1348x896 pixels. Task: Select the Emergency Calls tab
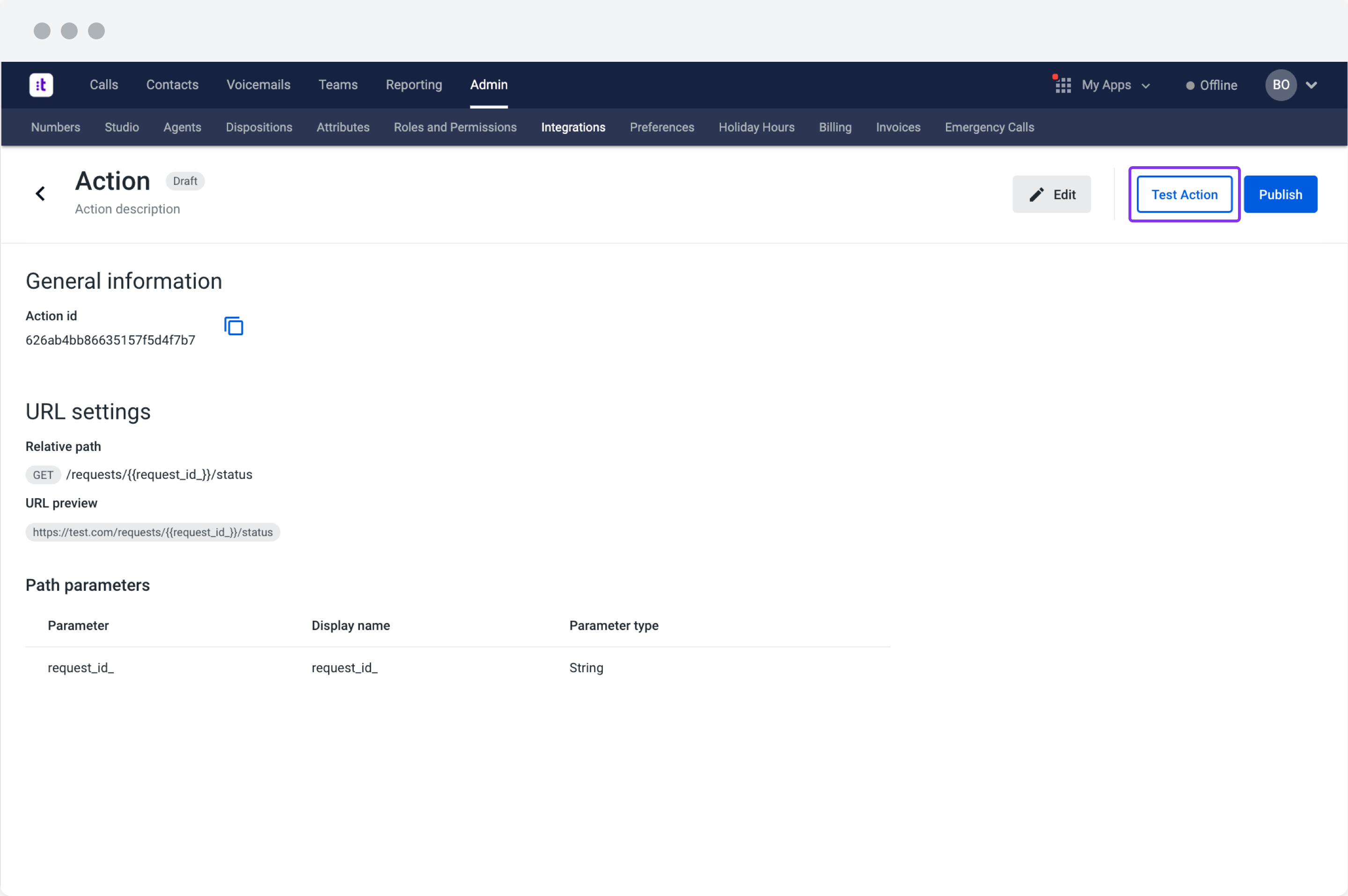(989, 127)
